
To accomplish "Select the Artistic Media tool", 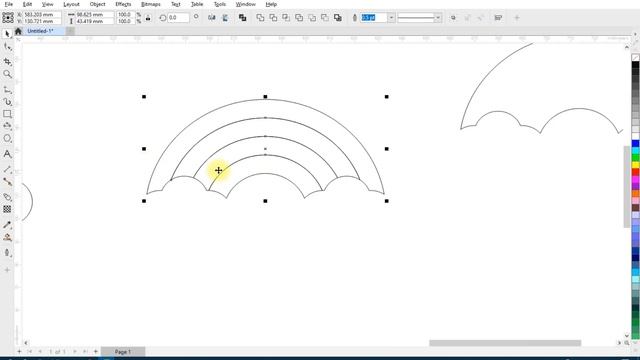I will pyautogui.click(x=7, y=102).
